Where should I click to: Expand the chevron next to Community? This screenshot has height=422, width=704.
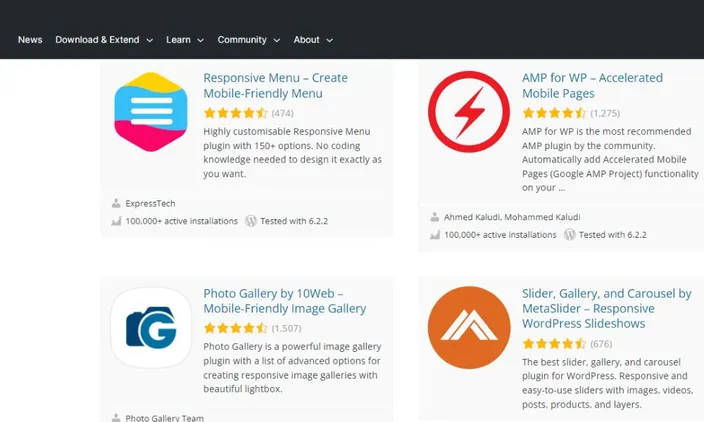(277, 40)
